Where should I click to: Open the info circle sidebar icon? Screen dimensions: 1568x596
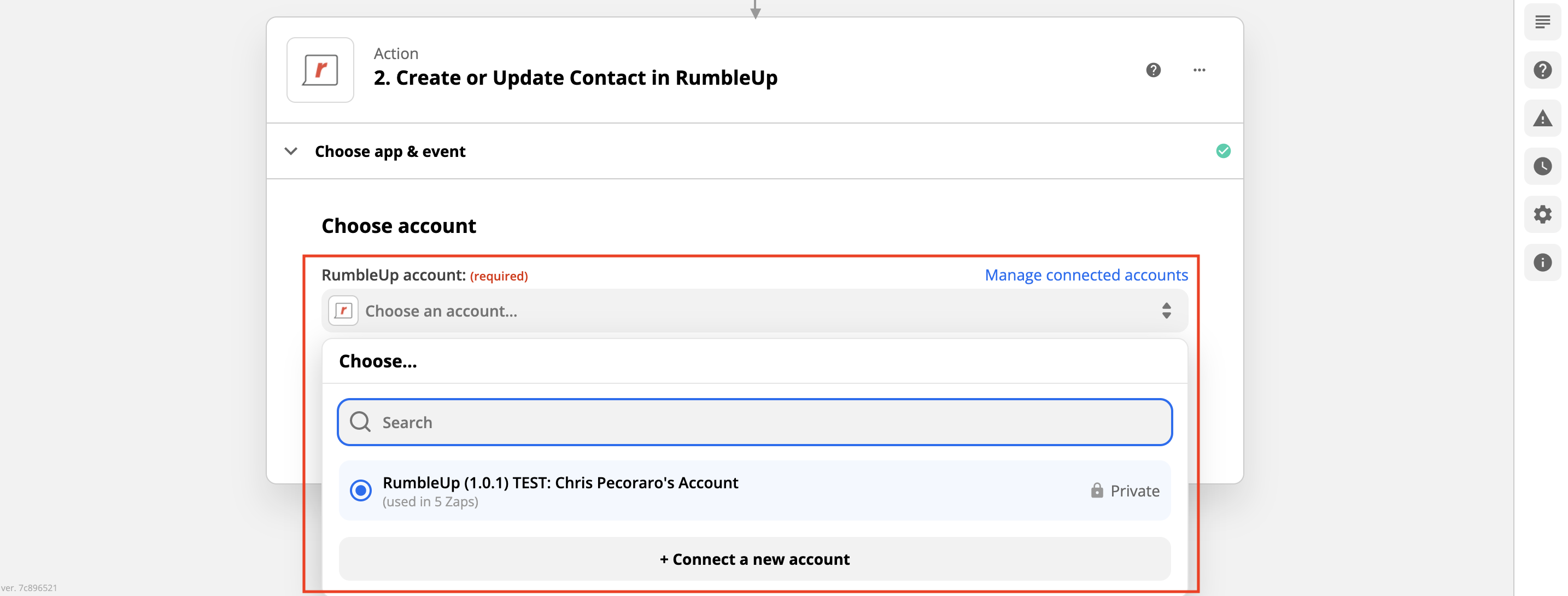[1542, 262]
